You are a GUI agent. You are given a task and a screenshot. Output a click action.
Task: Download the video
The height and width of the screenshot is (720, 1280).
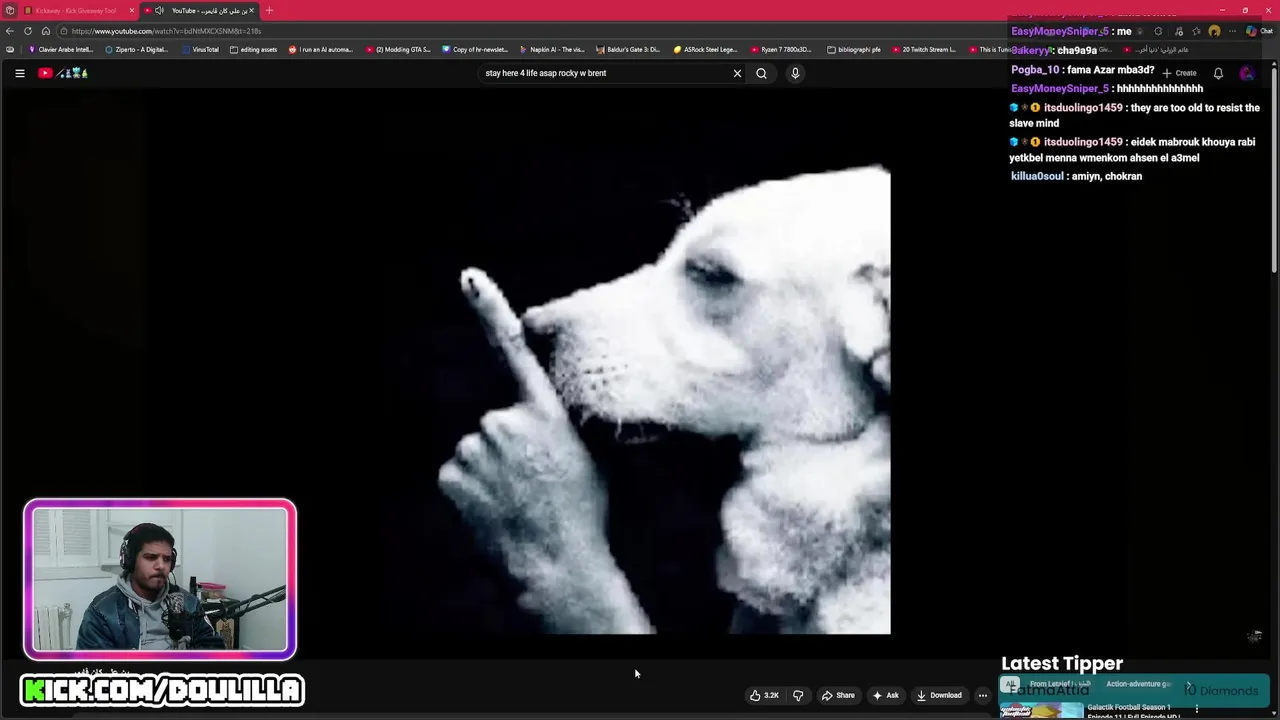[x=939, y=695]
